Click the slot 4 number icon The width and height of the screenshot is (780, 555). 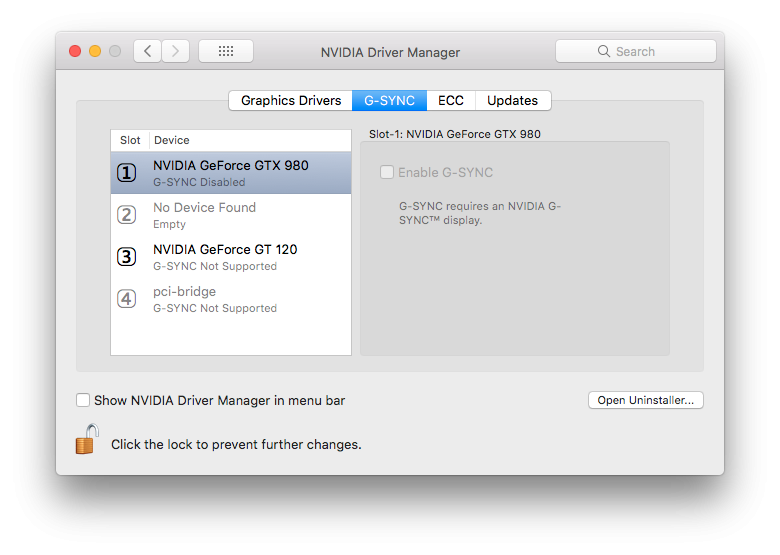(127, 299)
